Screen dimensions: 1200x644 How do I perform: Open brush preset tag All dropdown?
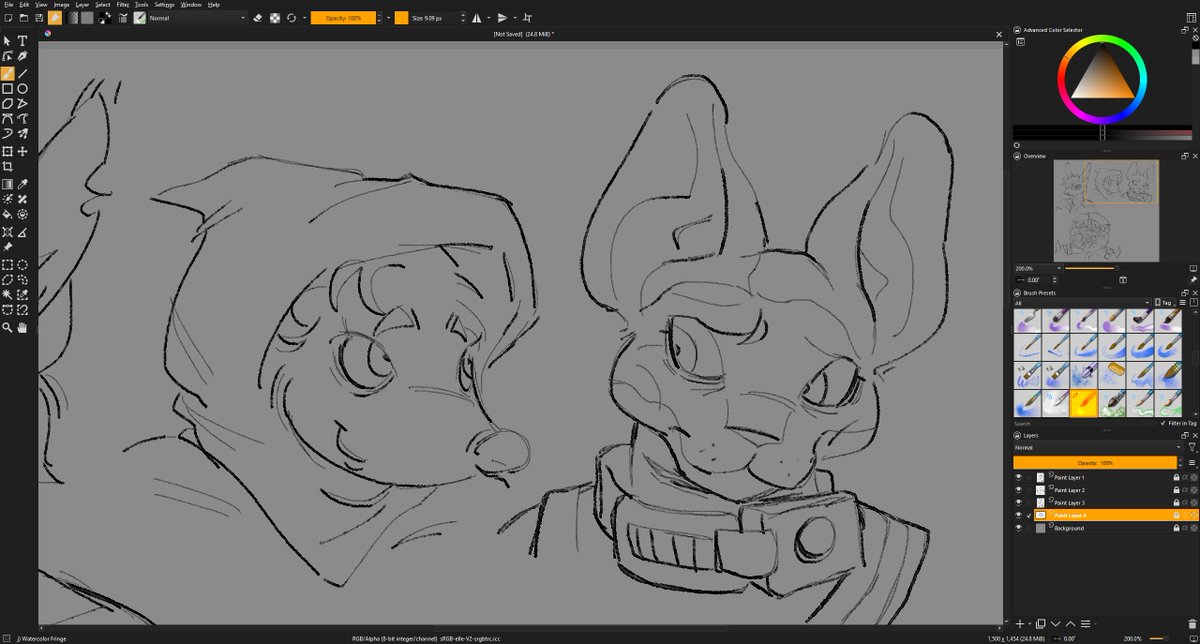point(1082,302)
